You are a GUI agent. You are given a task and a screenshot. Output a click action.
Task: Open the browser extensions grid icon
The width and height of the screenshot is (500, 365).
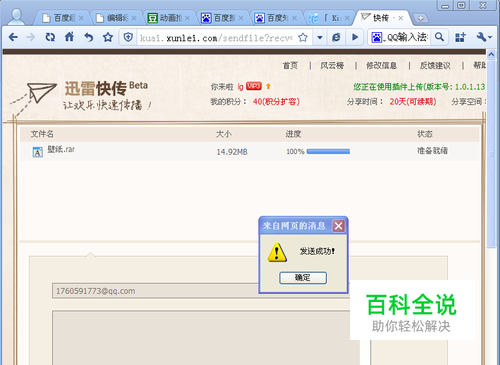[x=460, y=37]
